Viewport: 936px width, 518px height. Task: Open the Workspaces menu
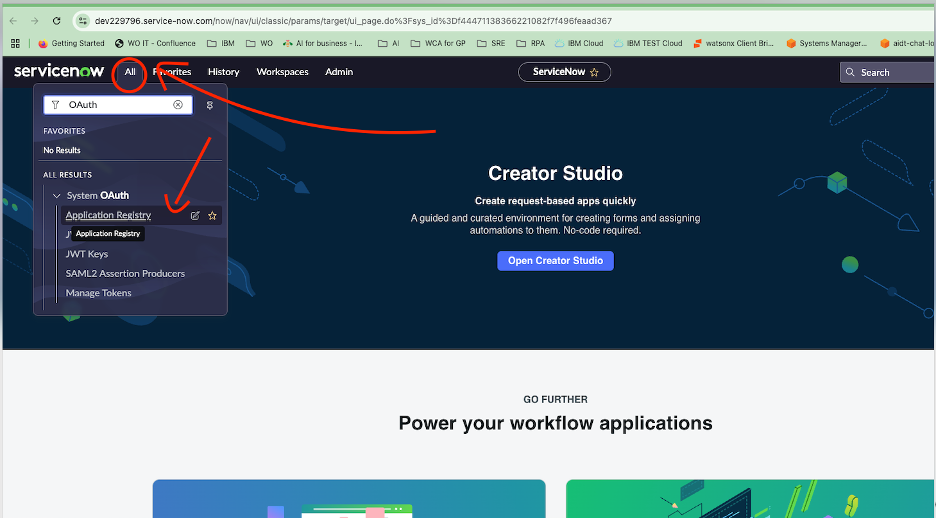[282, 72]
